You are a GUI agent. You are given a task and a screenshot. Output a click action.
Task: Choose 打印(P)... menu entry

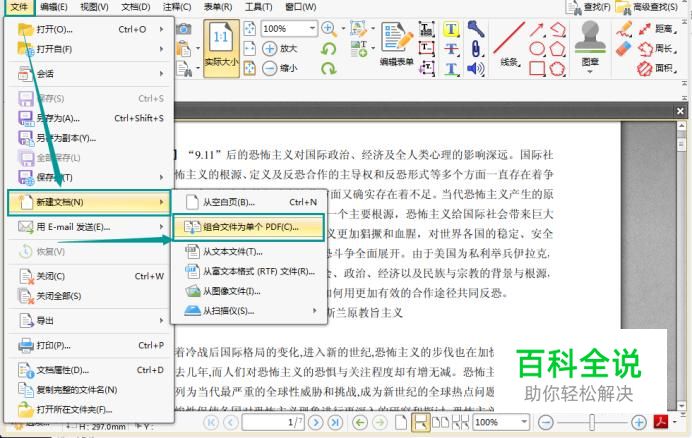coord(88,345)
